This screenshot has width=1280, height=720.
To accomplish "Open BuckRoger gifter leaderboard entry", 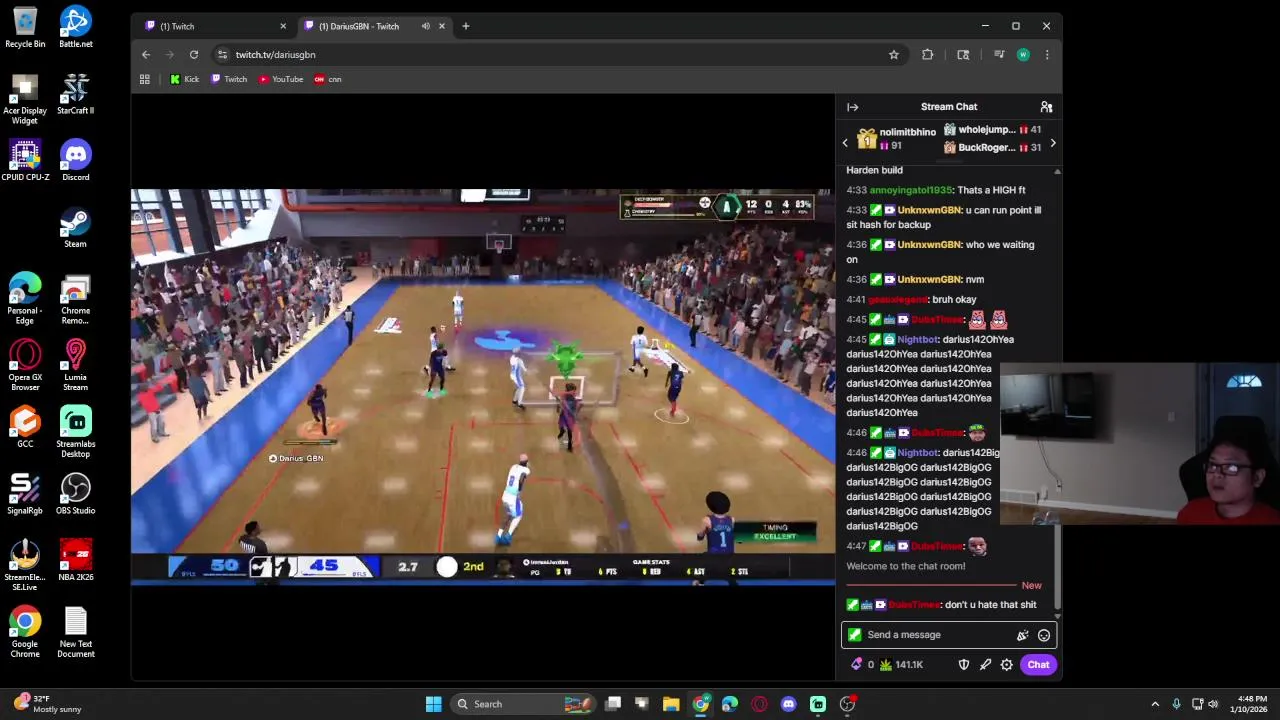I will [x=992, y=148].
